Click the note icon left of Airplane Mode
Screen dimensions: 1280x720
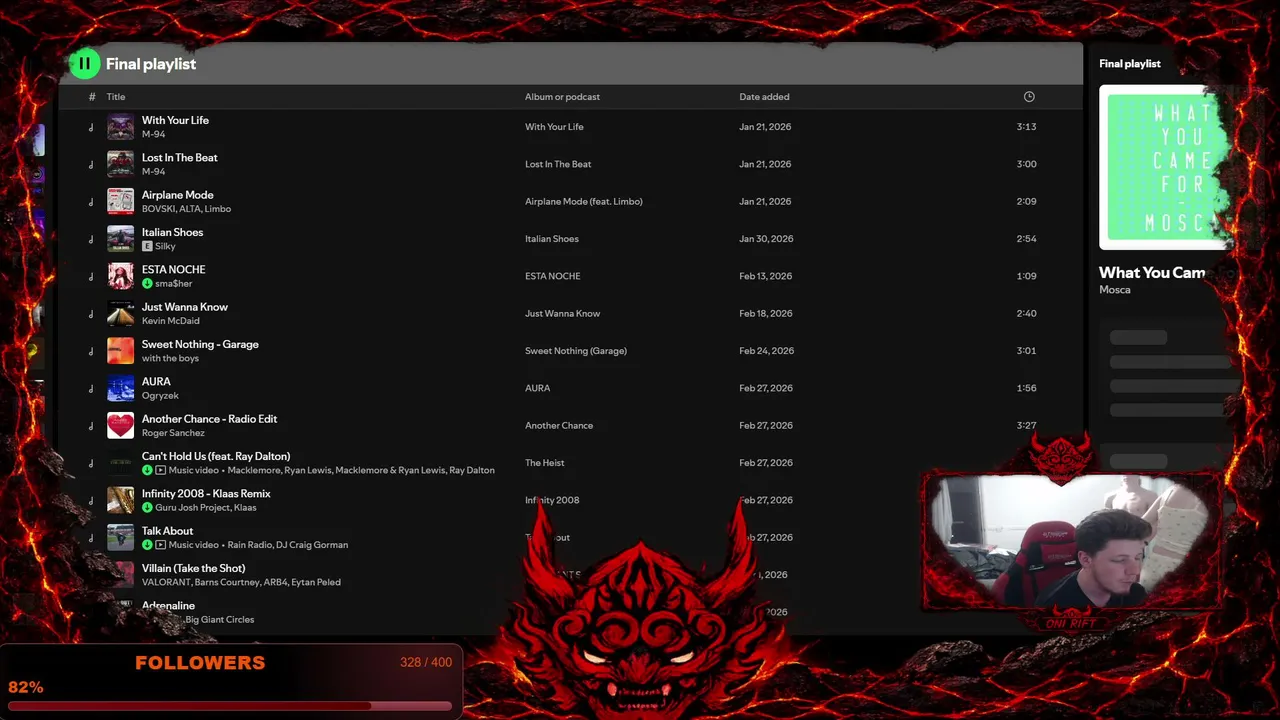click(x=91, y=202)
